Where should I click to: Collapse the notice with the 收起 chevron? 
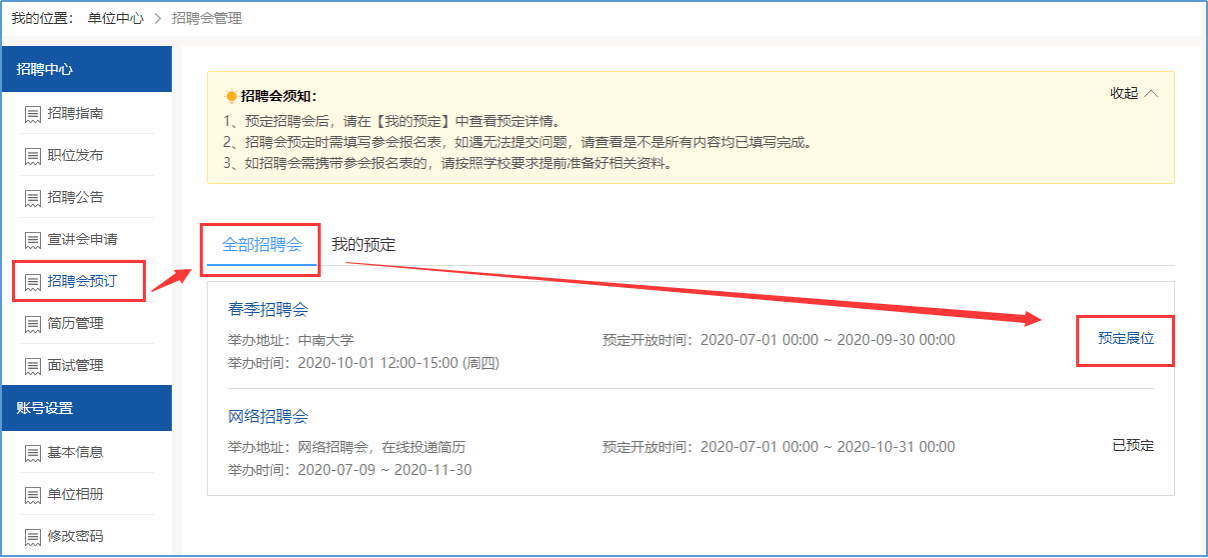coord(1134,93)
